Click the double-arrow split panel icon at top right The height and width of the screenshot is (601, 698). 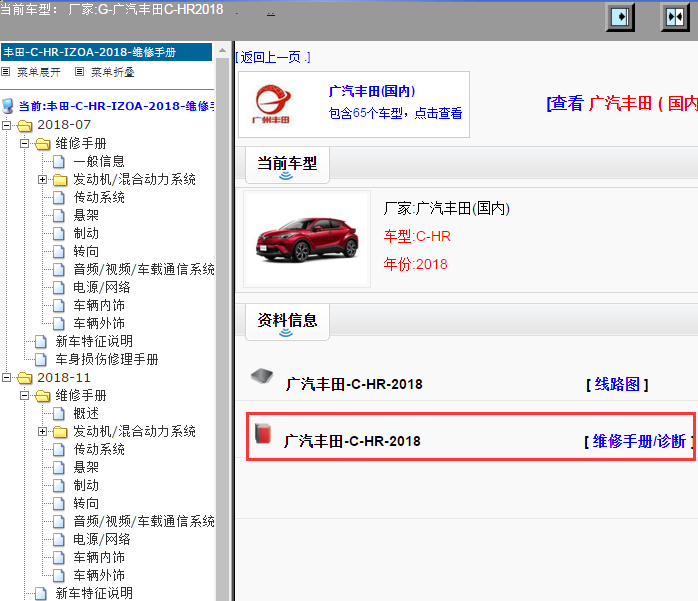click(675, 17)
